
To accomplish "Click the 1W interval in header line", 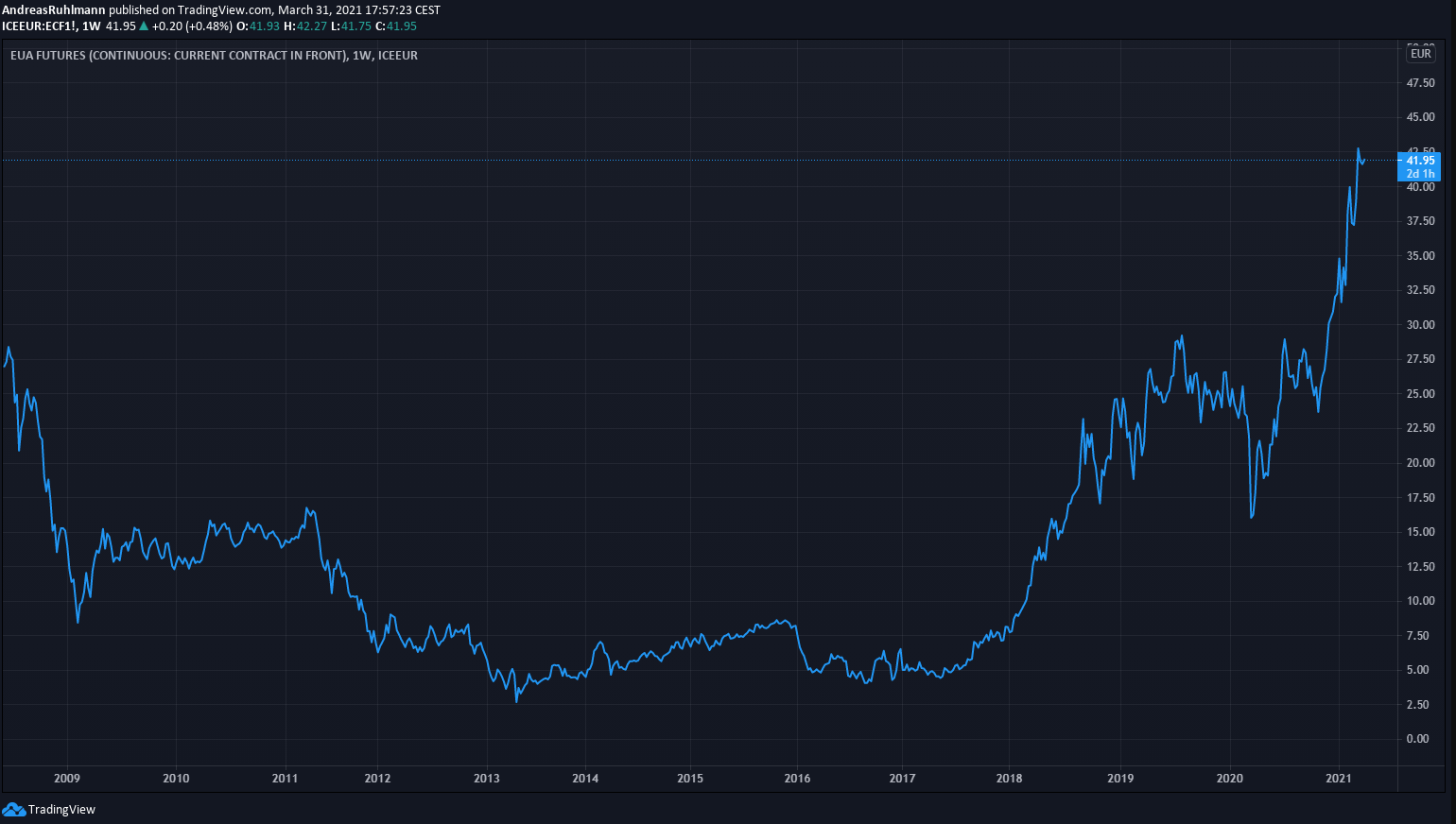I will [92, 26].
